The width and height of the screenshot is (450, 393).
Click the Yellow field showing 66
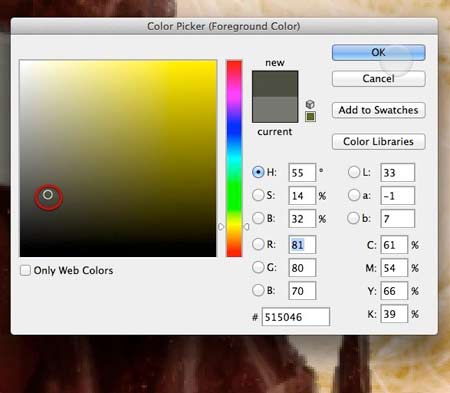point(394,291)
